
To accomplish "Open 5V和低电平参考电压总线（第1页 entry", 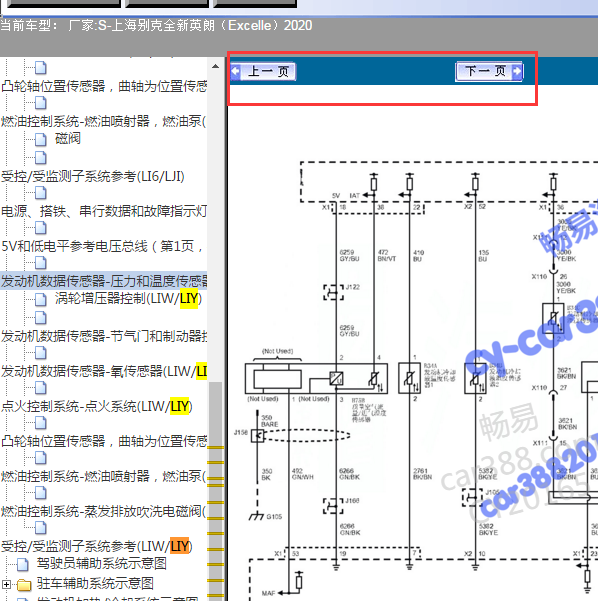I will coord(102,246).
